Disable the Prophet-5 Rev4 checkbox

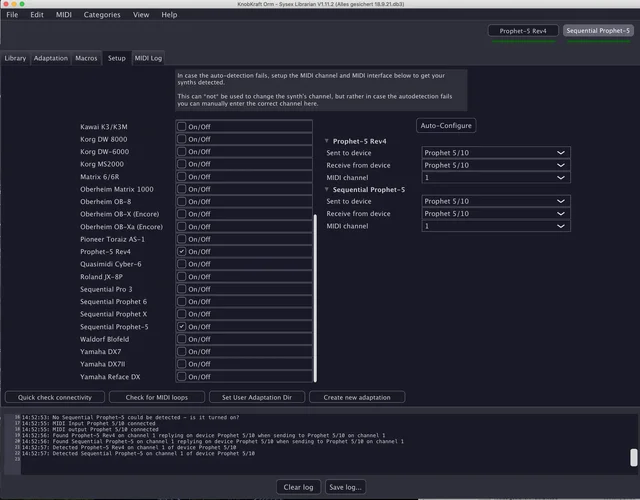(181, 252)
